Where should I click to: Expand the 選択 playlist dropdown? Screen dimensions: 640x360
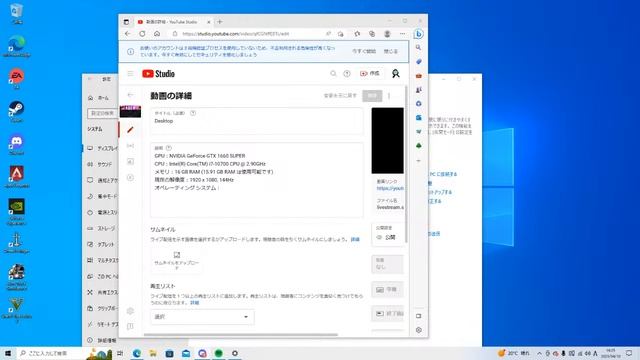[202, 317]
